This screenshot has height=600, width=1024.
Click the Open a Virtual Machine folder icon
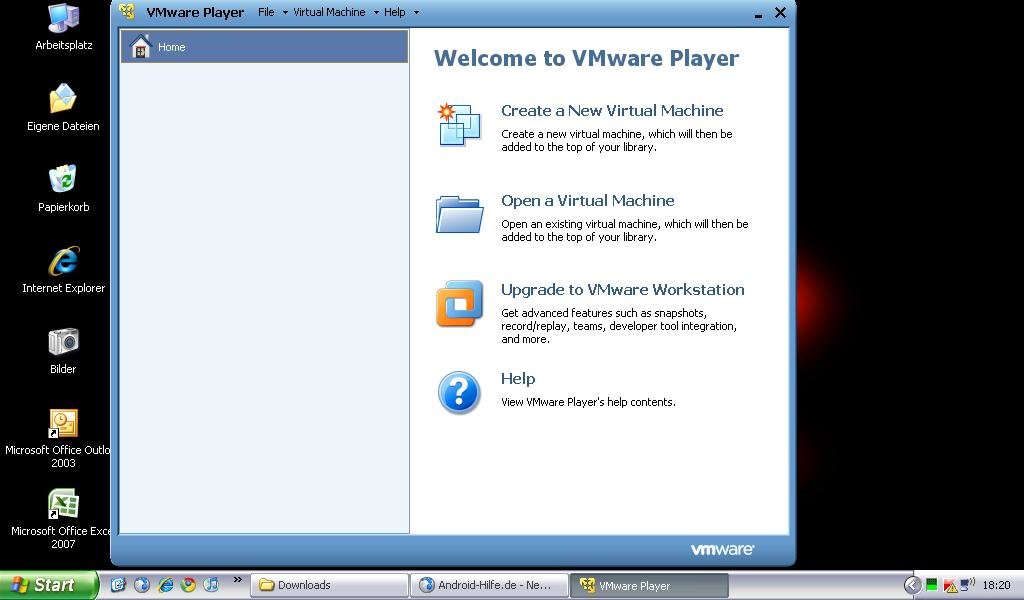[459, 214]
